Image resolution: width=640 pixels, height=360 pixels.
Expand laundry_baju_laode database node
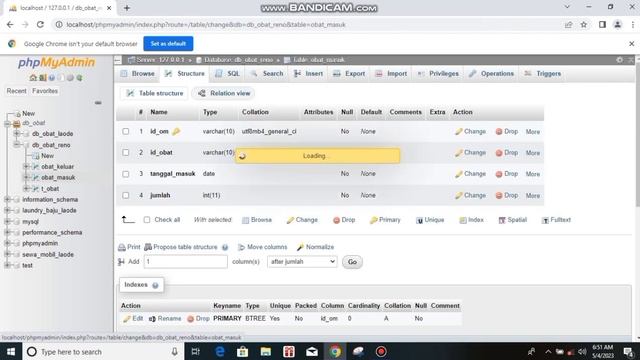[x=7, y=211]
